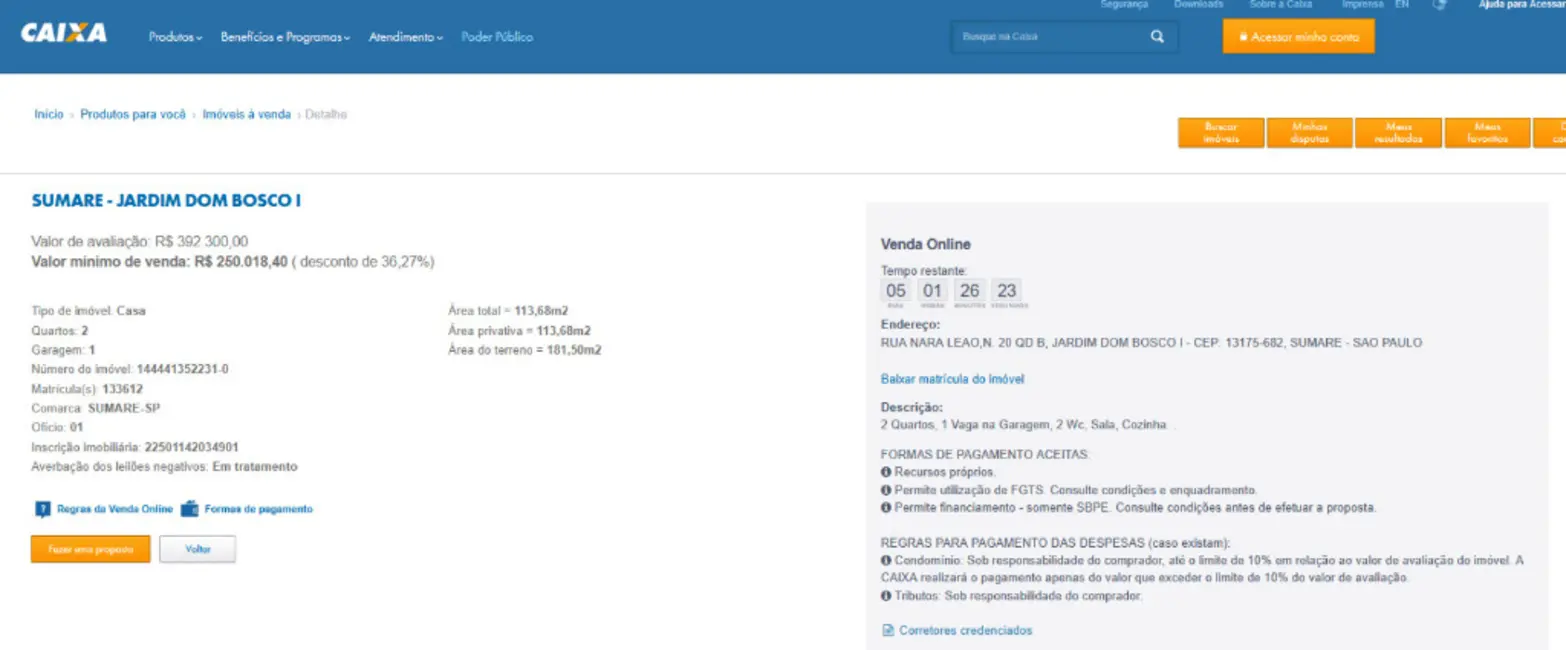Click the Valor de avaliação R$ 392.300,00 text
The width and height of the screenshot is (1566, 650).
(140, 241)
